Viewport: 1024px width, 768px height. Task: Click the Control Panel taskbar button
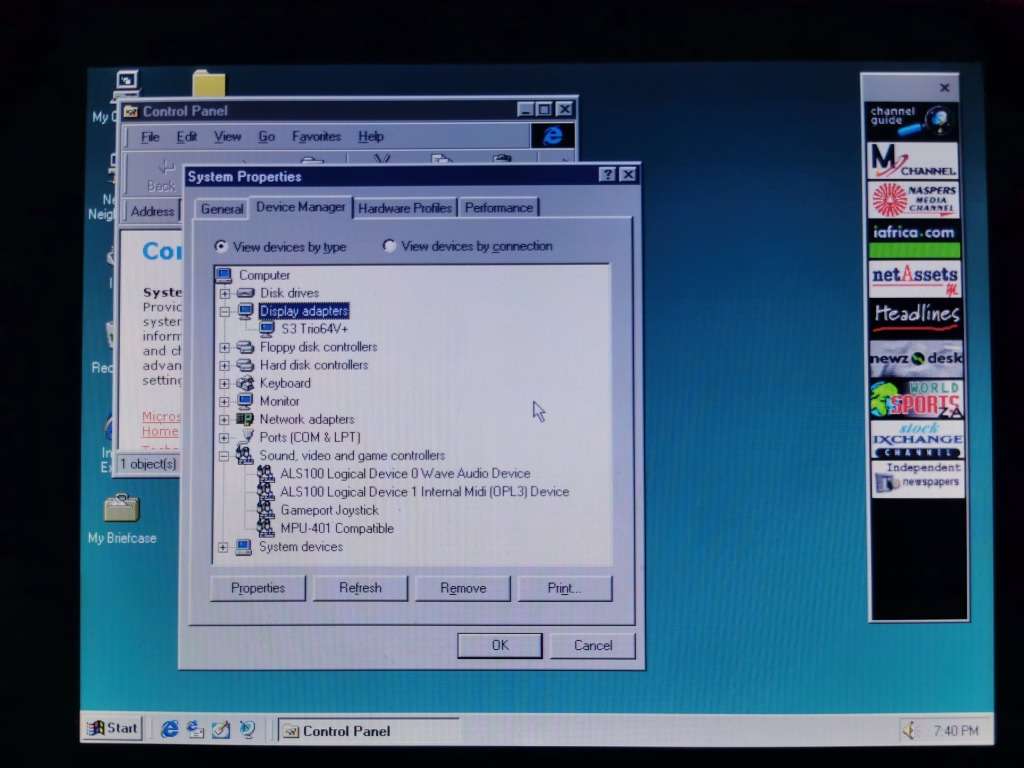pyautogui.click(x=345, y=730)
